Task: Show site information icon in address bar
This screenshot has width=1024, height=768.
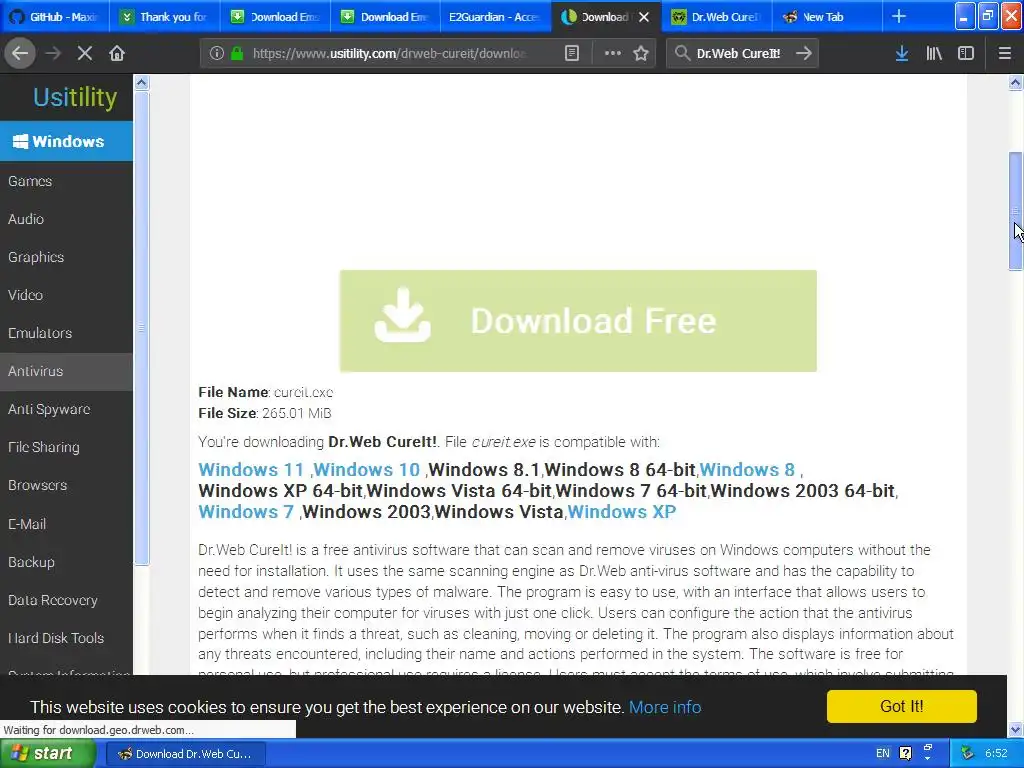Action: [x=217, y=54]
